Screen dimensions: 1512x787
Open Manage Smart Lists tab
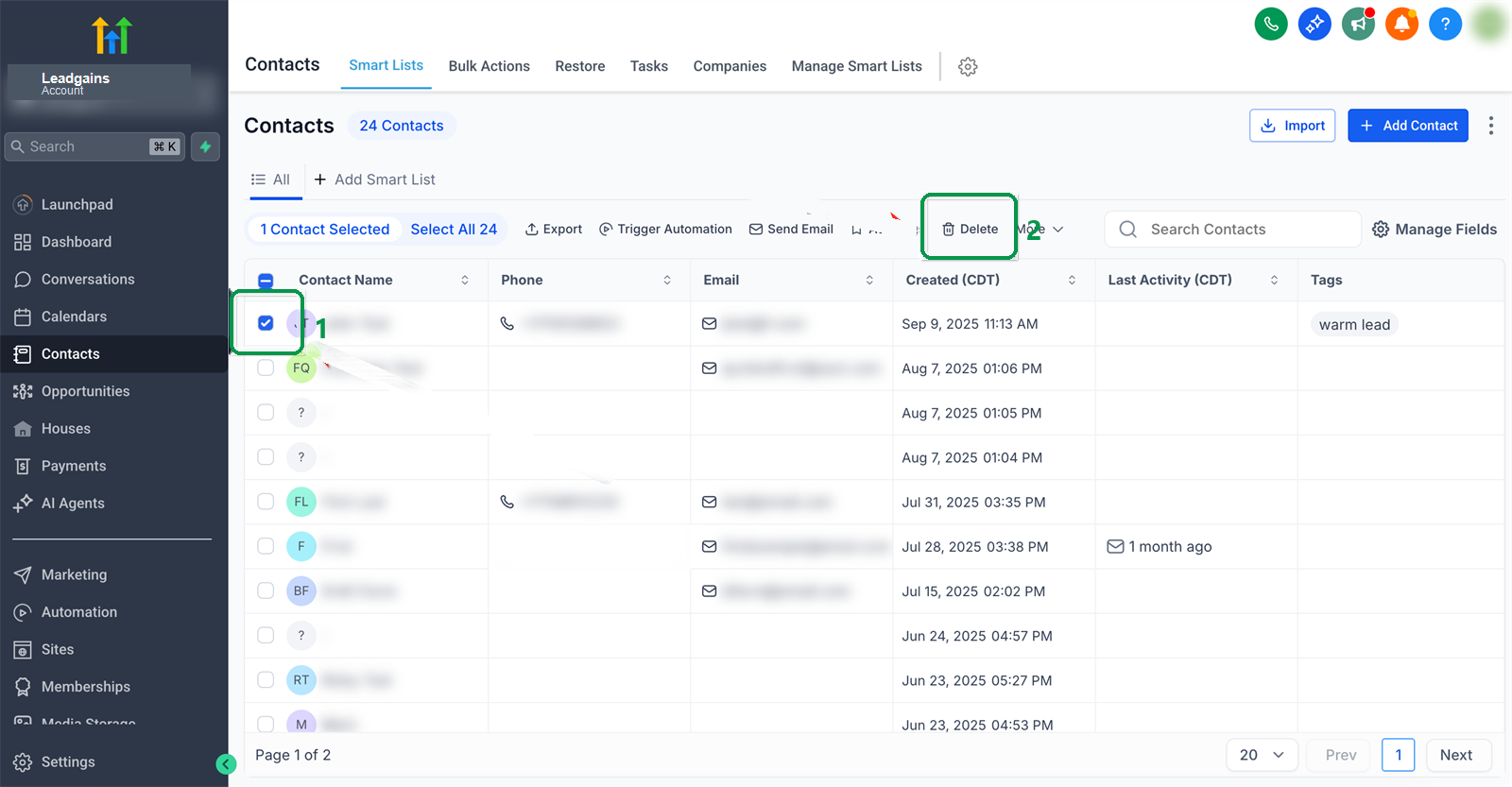856,66
